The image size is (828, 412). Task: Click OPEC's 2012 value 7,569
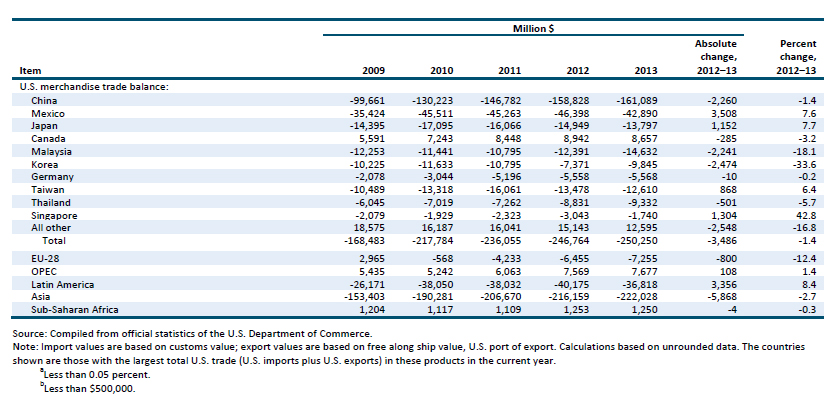click(x=577, y=271)
